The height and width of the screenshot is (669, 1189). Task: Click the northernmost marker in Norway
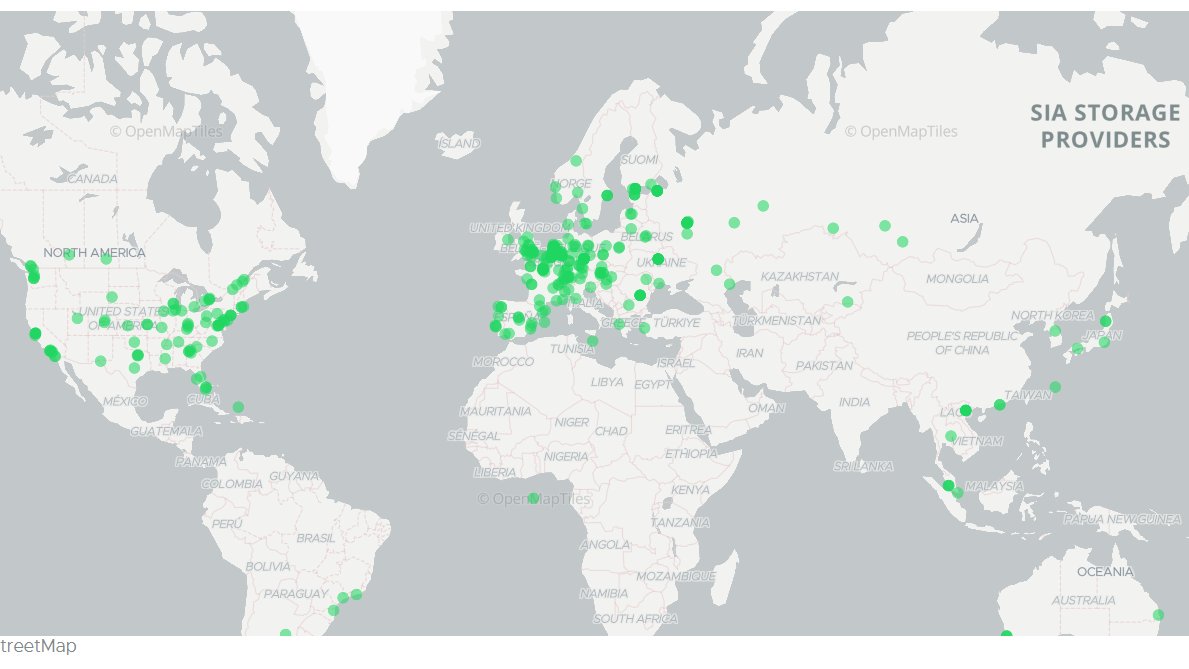coord(576,161)
